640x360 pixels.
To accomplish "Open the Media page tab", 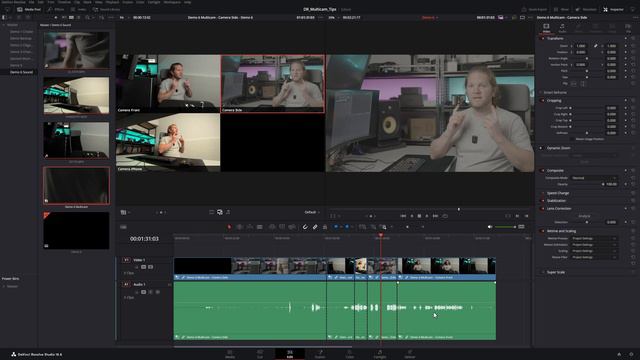I will [230, 354].
